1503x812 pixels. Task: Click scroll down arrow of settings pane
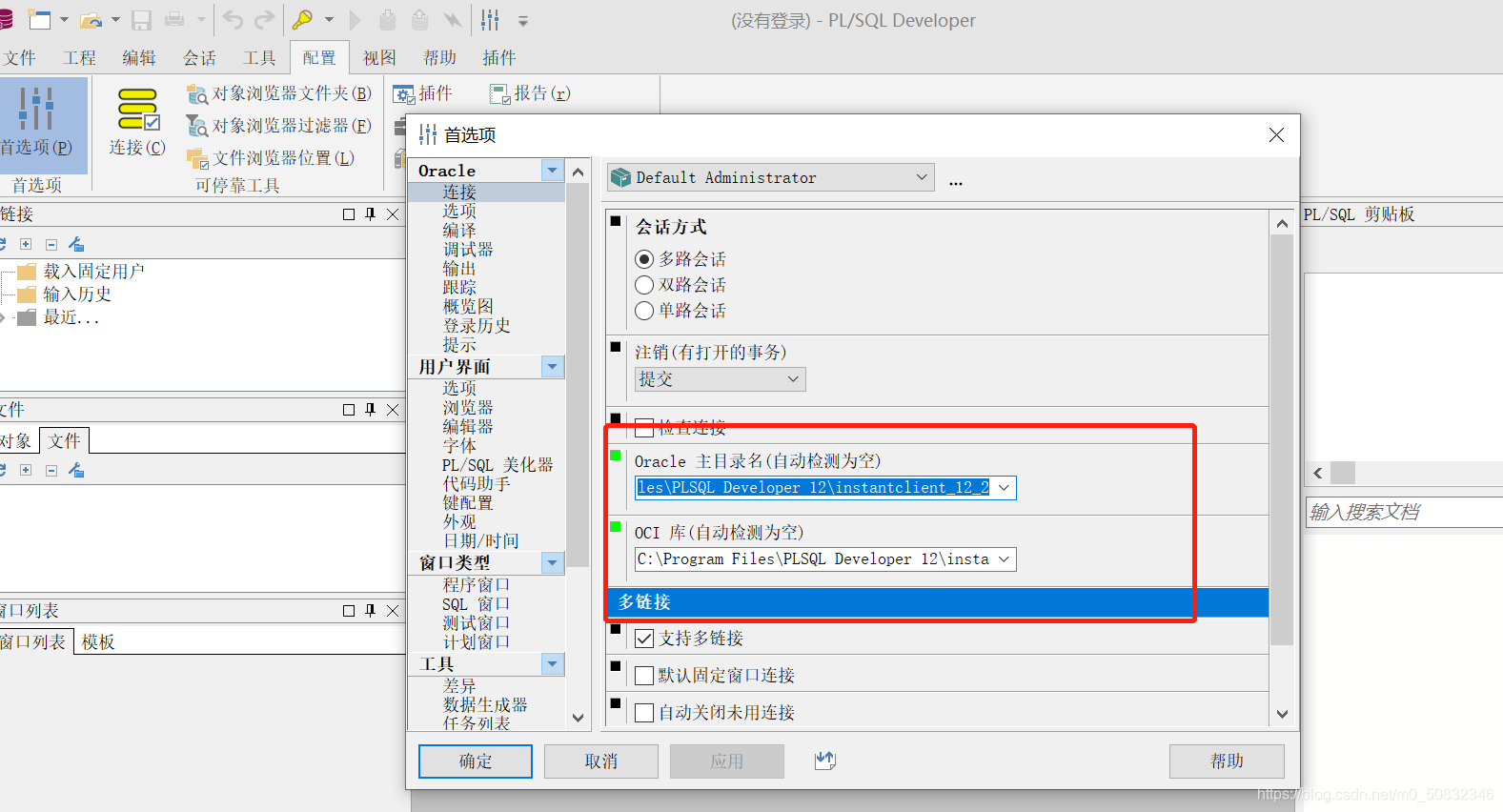(1282, 714)
